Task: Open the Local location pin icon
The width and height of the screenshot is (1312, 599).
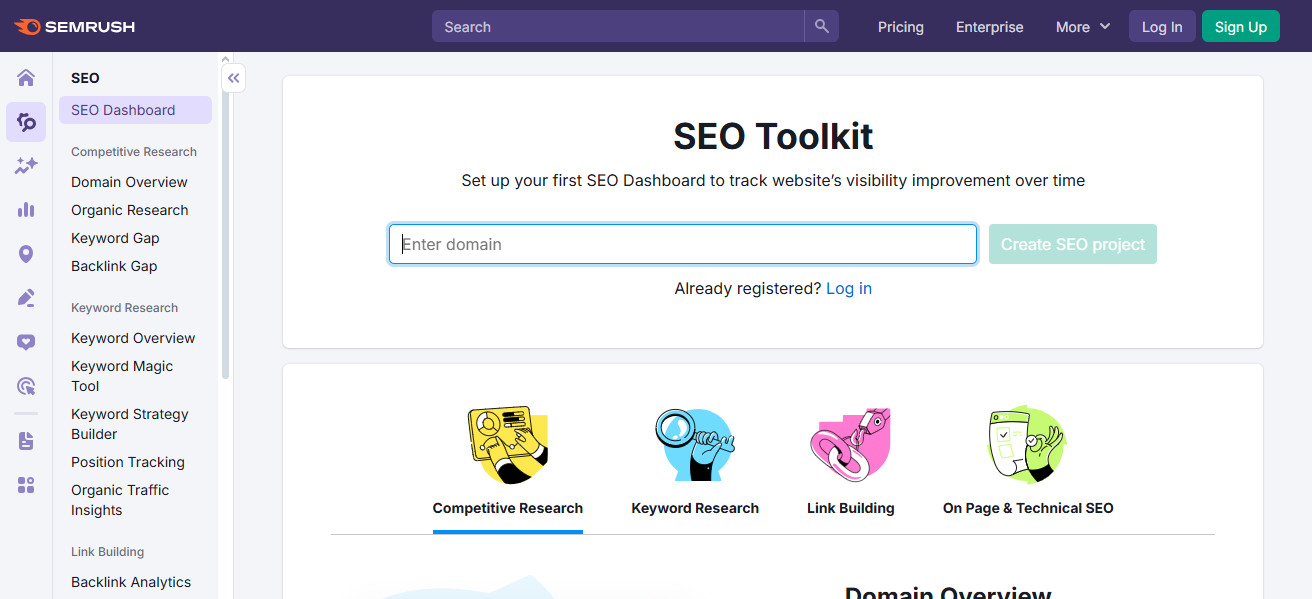Action: [26, 254]
